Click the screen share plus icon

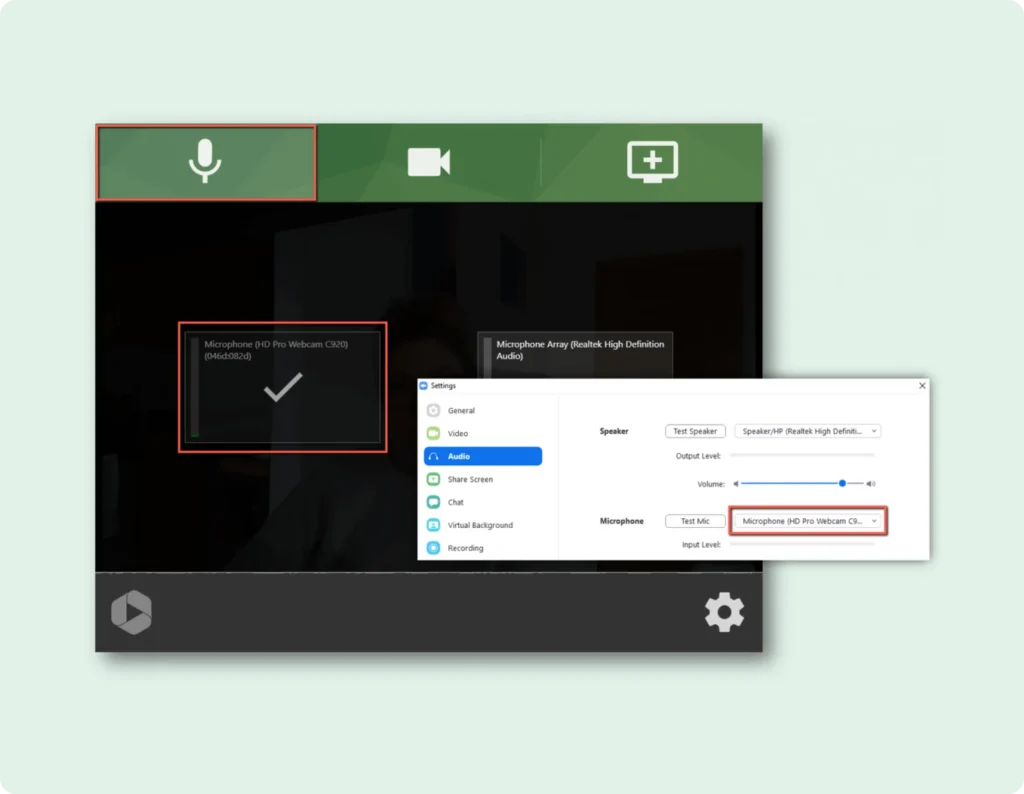coord(652,161)
